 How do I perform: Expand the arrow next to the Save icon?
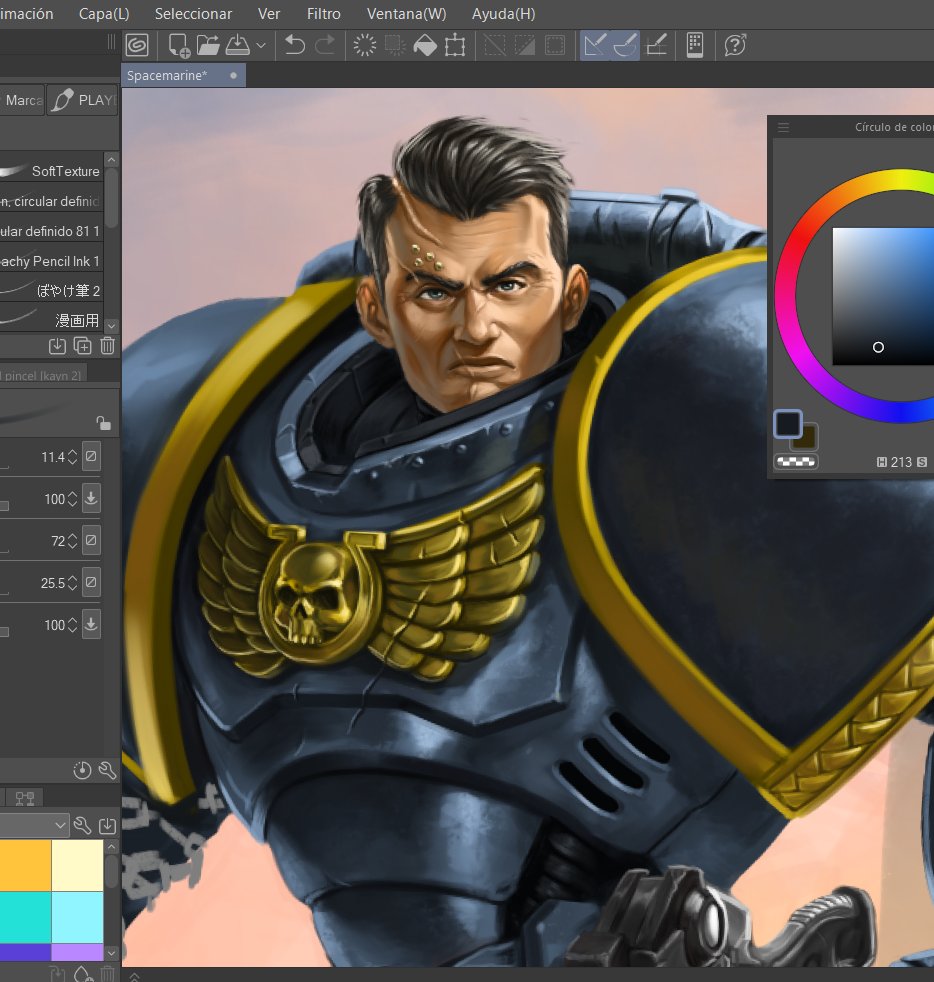261,46
